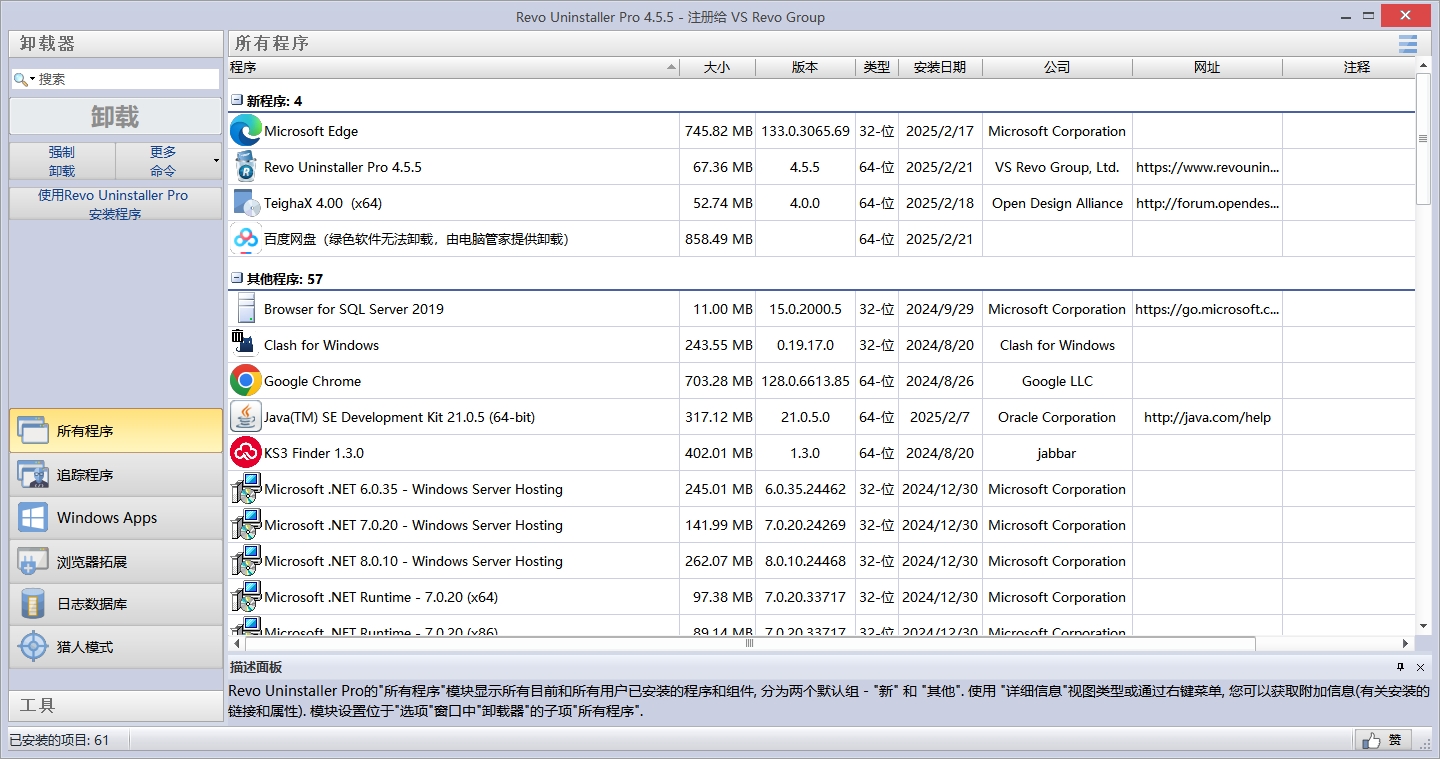Image resolution: width=1440 pixels, height=759 pixels.
Task: Click the 更多命令 button
Action: point(163,161)
